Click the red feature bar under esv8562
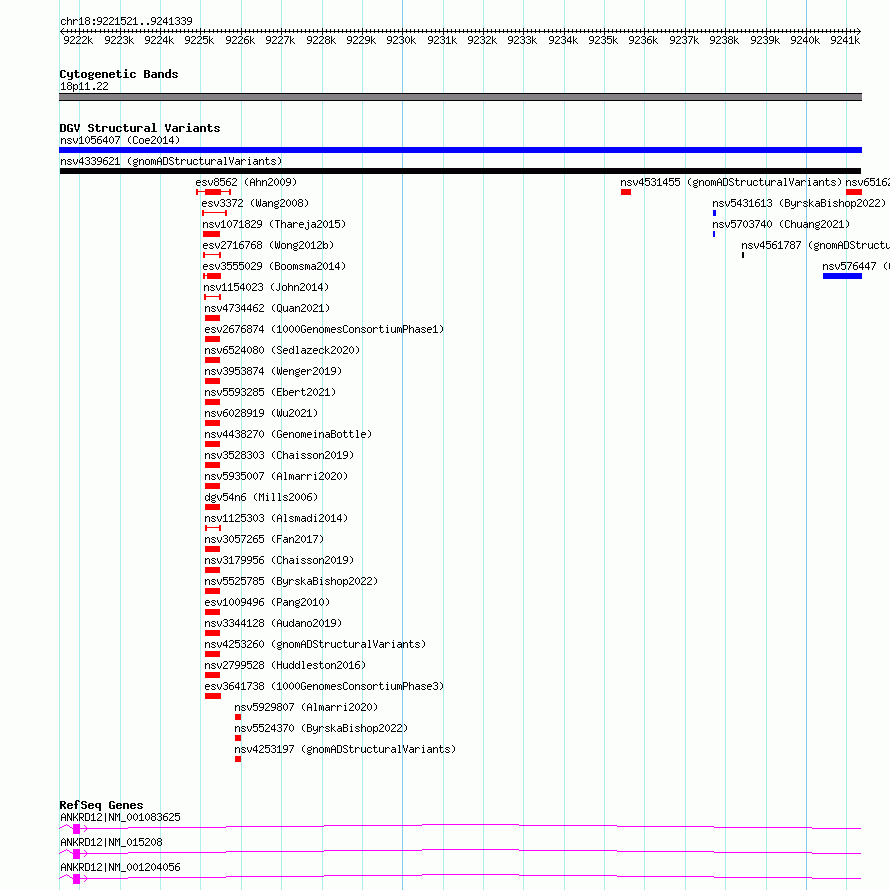 click(x=213, y=192)
